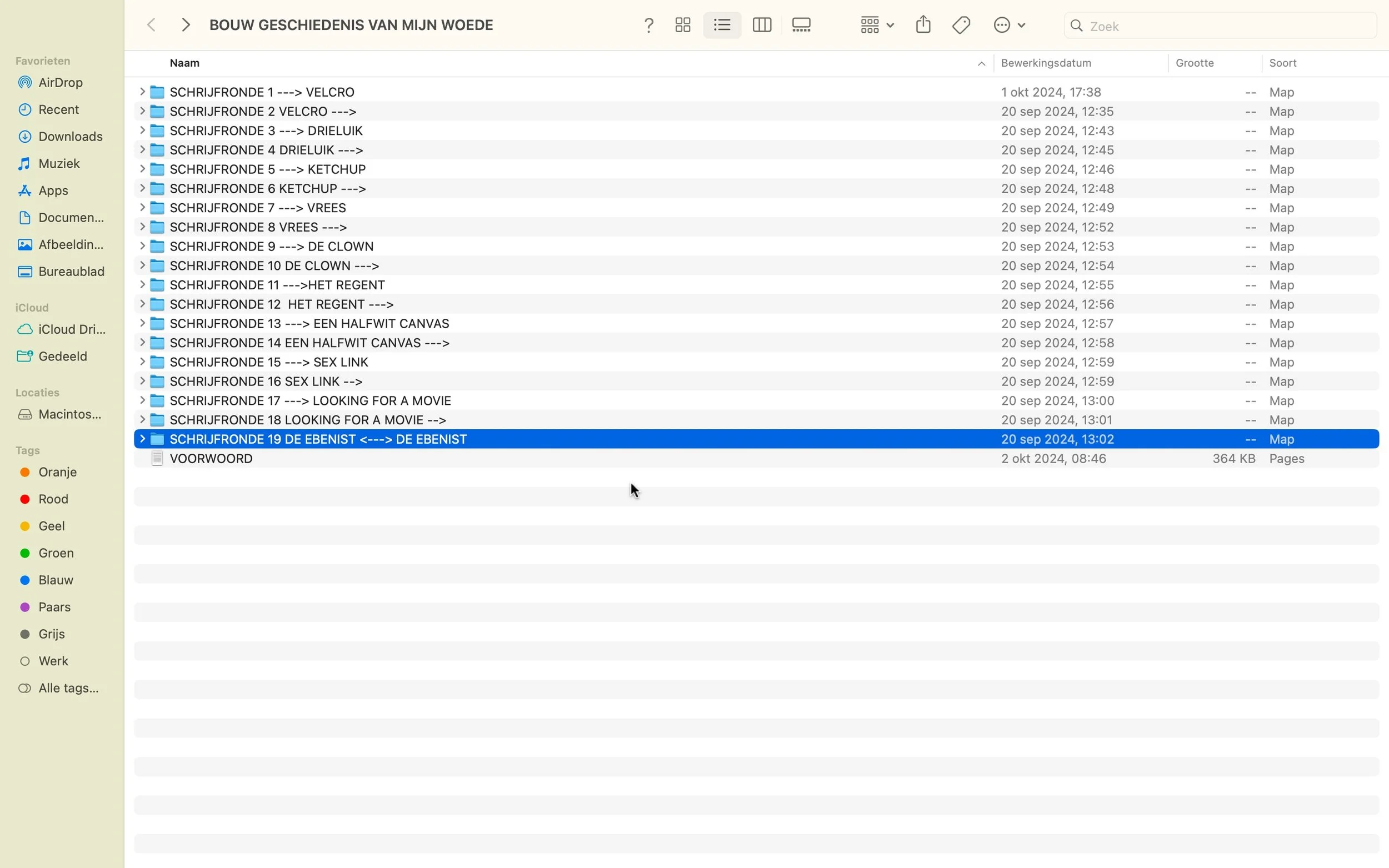The image size is (1389, 868).
Task: Click the help question mark icon
Action: pyautogui.click(x=649, y=26)
